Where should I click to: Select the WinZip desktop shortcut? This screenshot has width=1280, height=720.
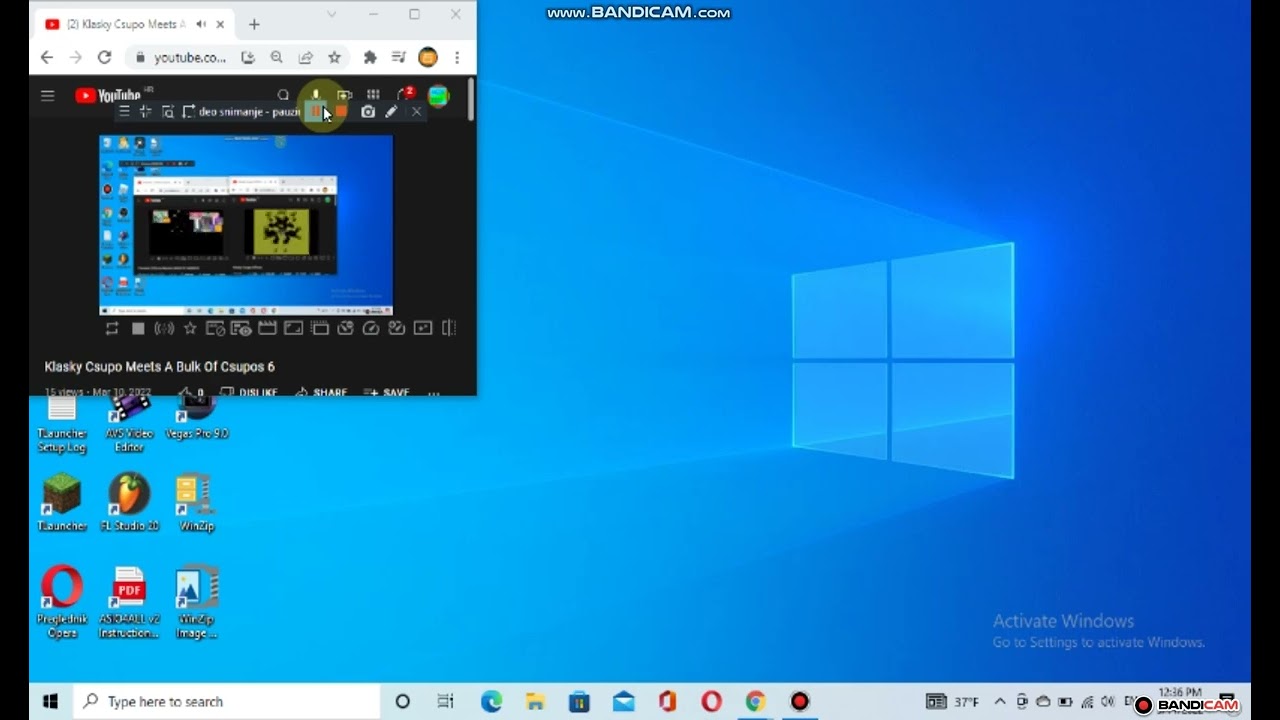pyautogui.click(x=196, y=503)
